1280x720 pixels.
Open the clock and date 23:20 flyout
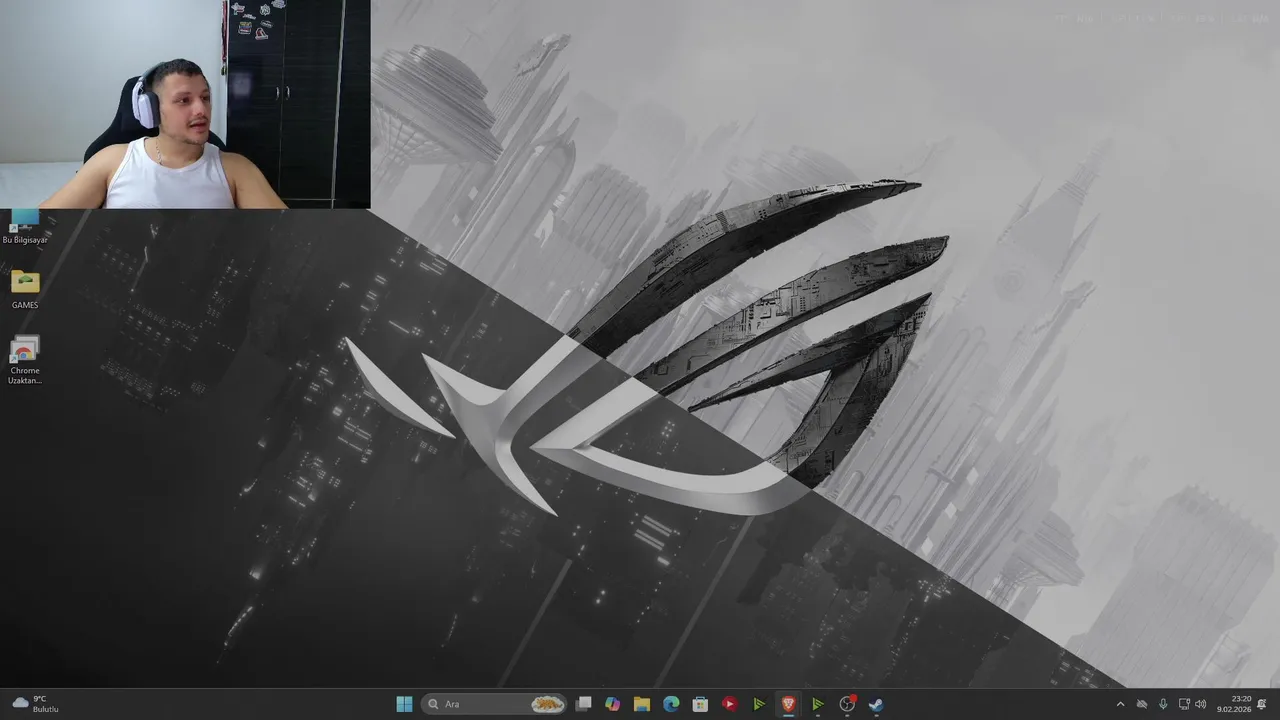(x=1234, y=704)
